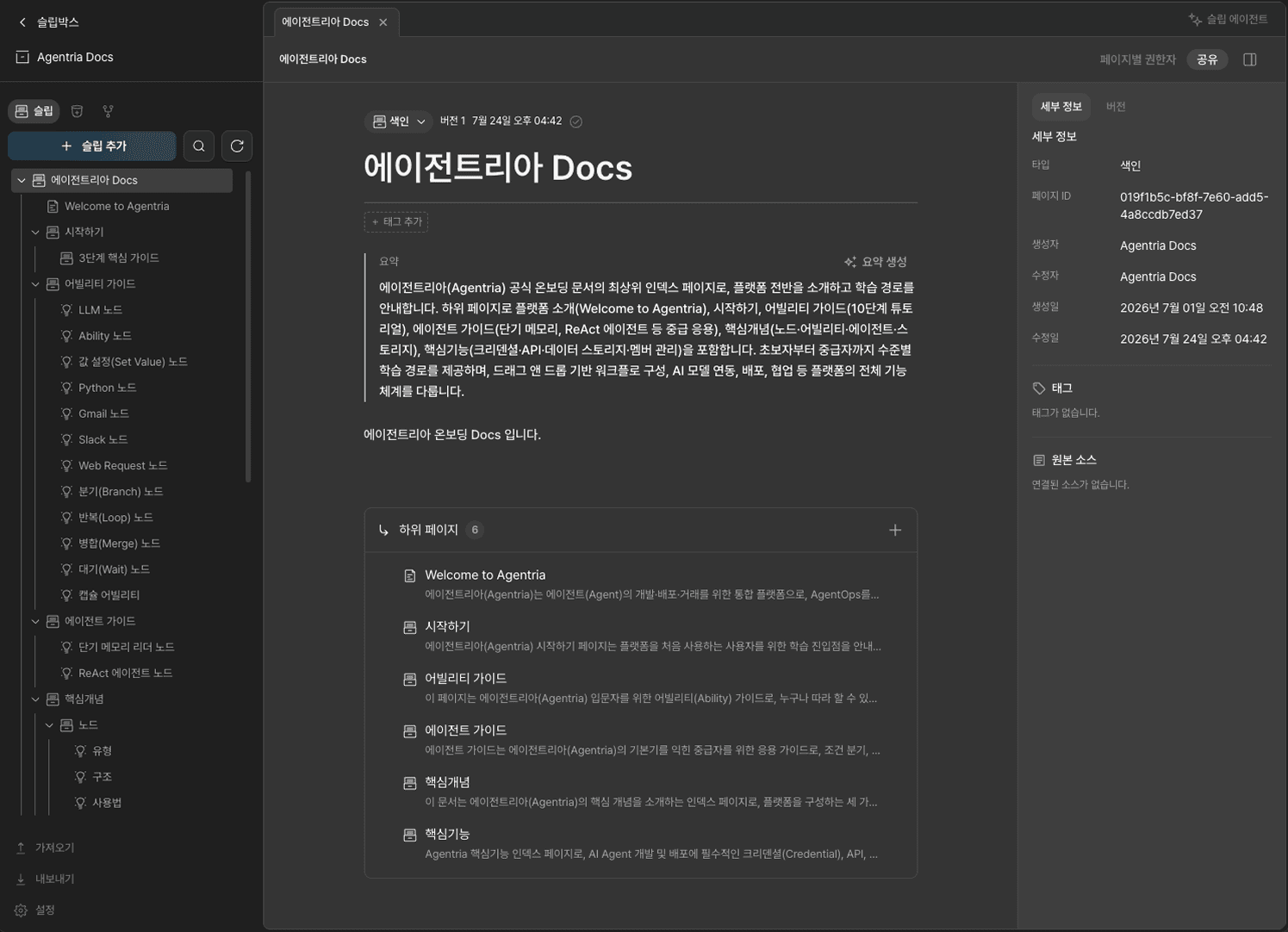Select 병합(Merge) 노드 in the tree
Viewport: 1288px width, 932px height.
[x=119, y=544]
